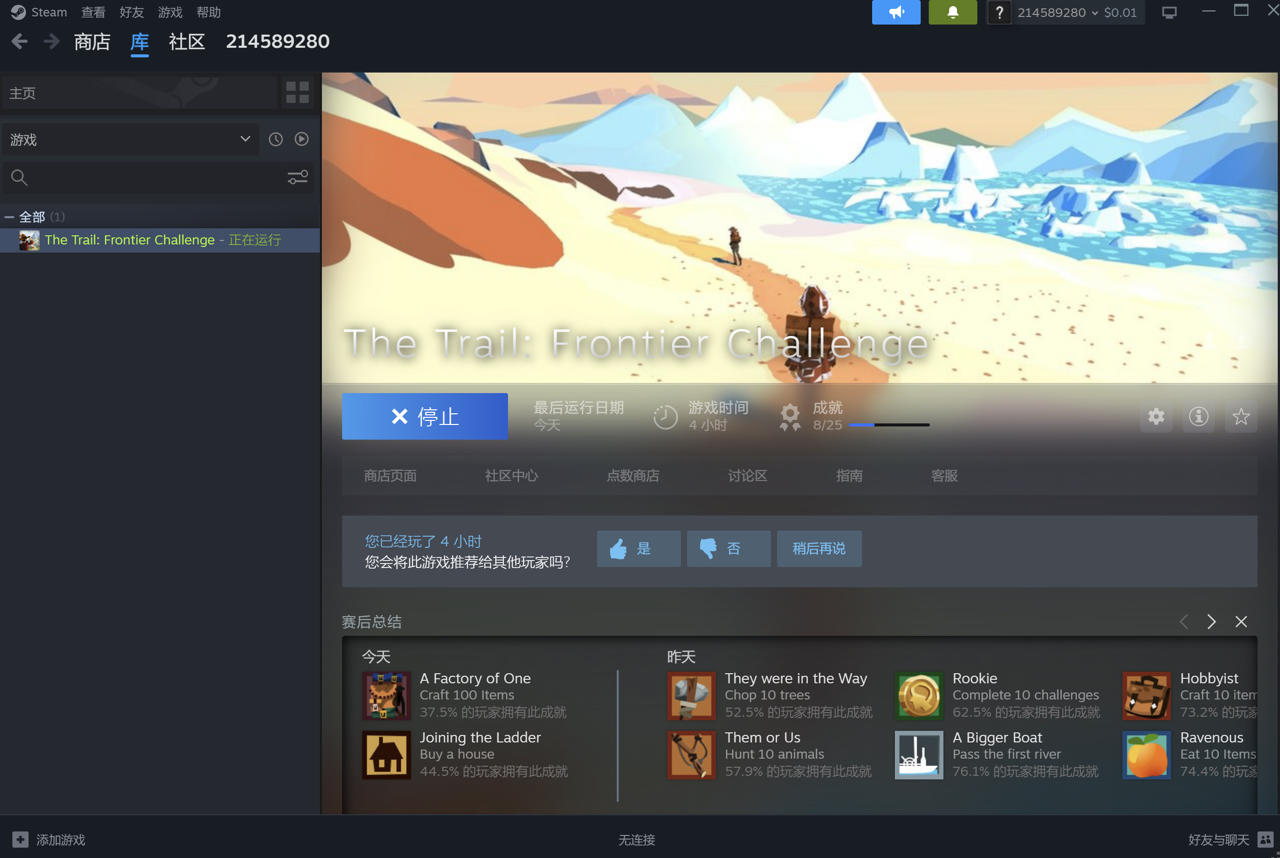Go to 商店 tab
Image resolution: width=1280 pixels, height=858 pixels.
click(92, 42)
